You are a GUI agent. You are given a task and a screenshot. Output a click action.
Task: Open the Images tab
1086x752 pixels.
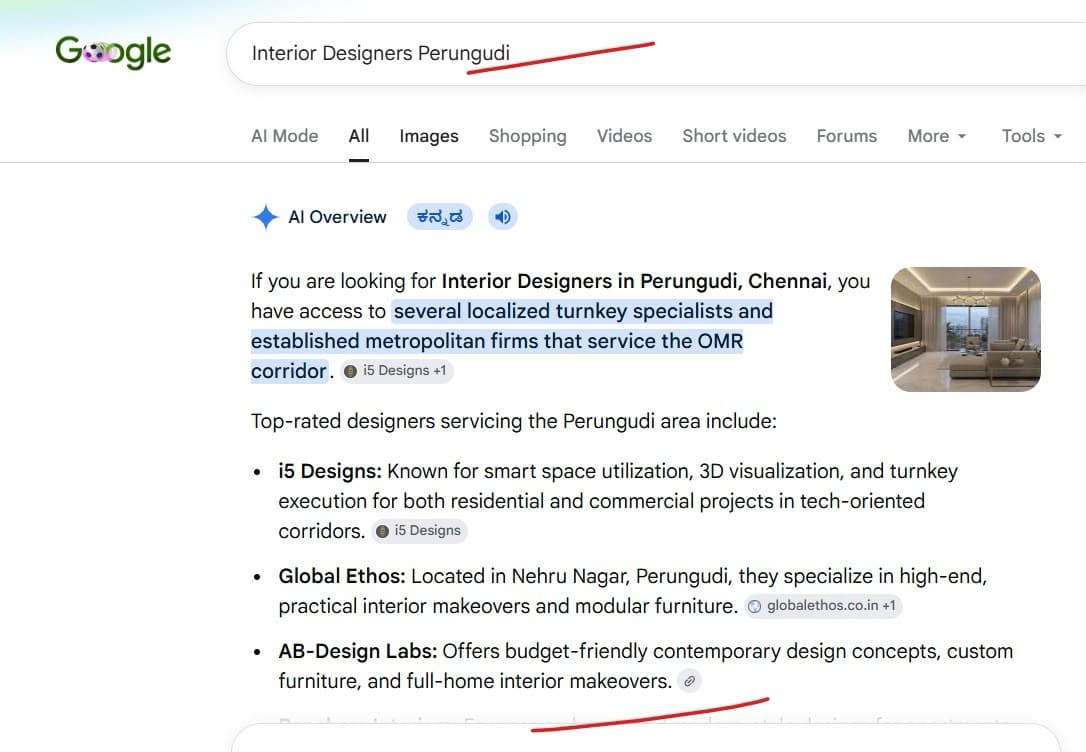429,136
